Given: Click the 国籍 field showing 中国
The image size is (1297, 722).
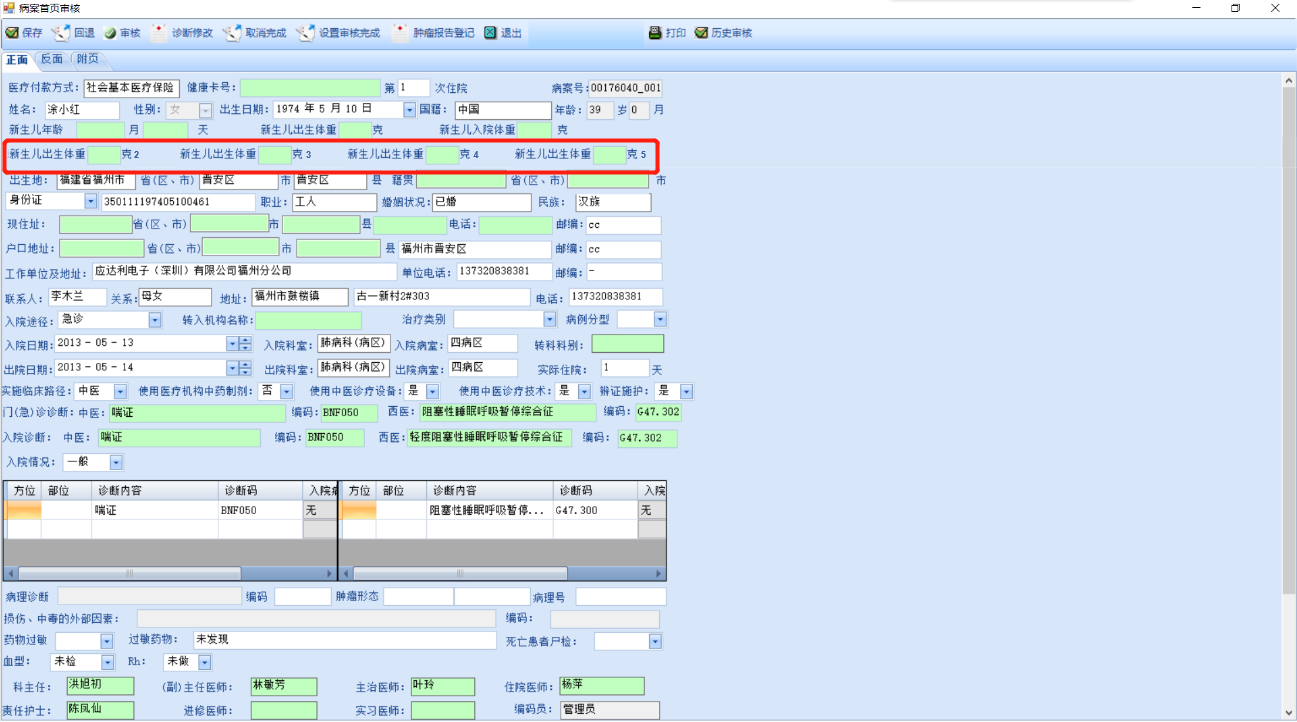Looking at the screenshot, I should pos(503,110).
